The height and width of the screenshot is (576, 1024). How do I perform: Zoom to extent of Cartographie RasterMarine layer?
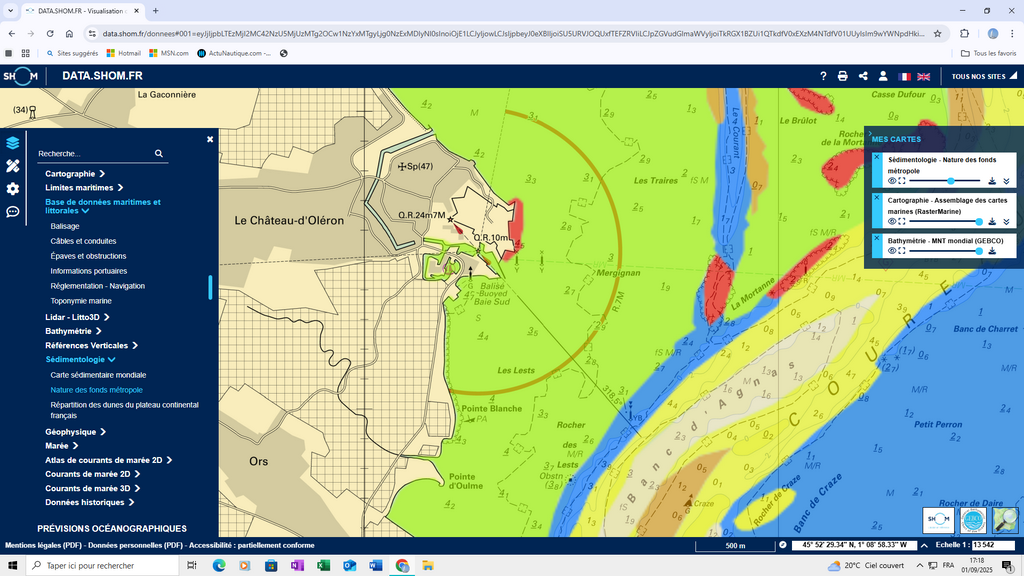tap(902, 221)
